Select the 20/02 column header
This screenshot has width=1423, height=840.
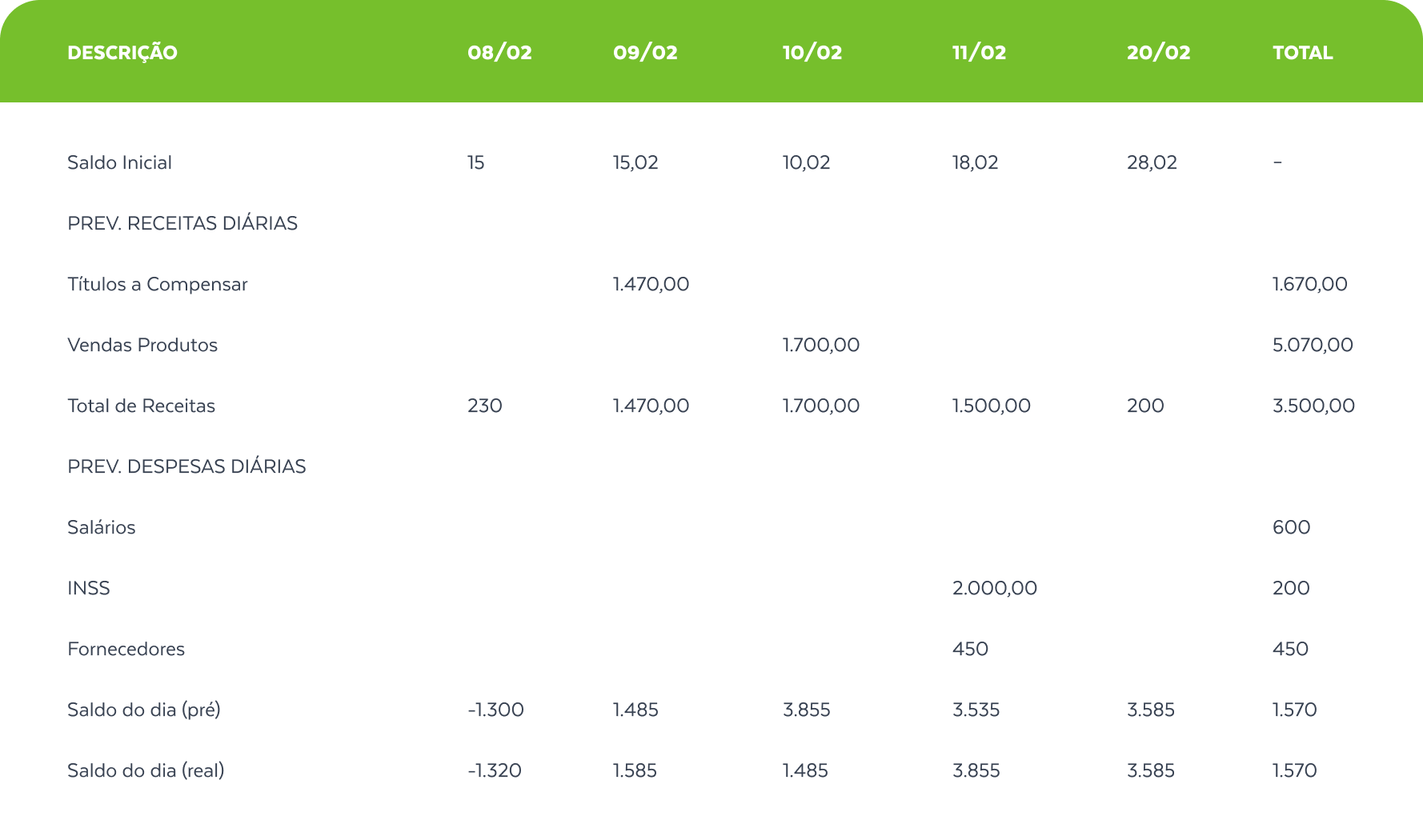coord(1158,53)
